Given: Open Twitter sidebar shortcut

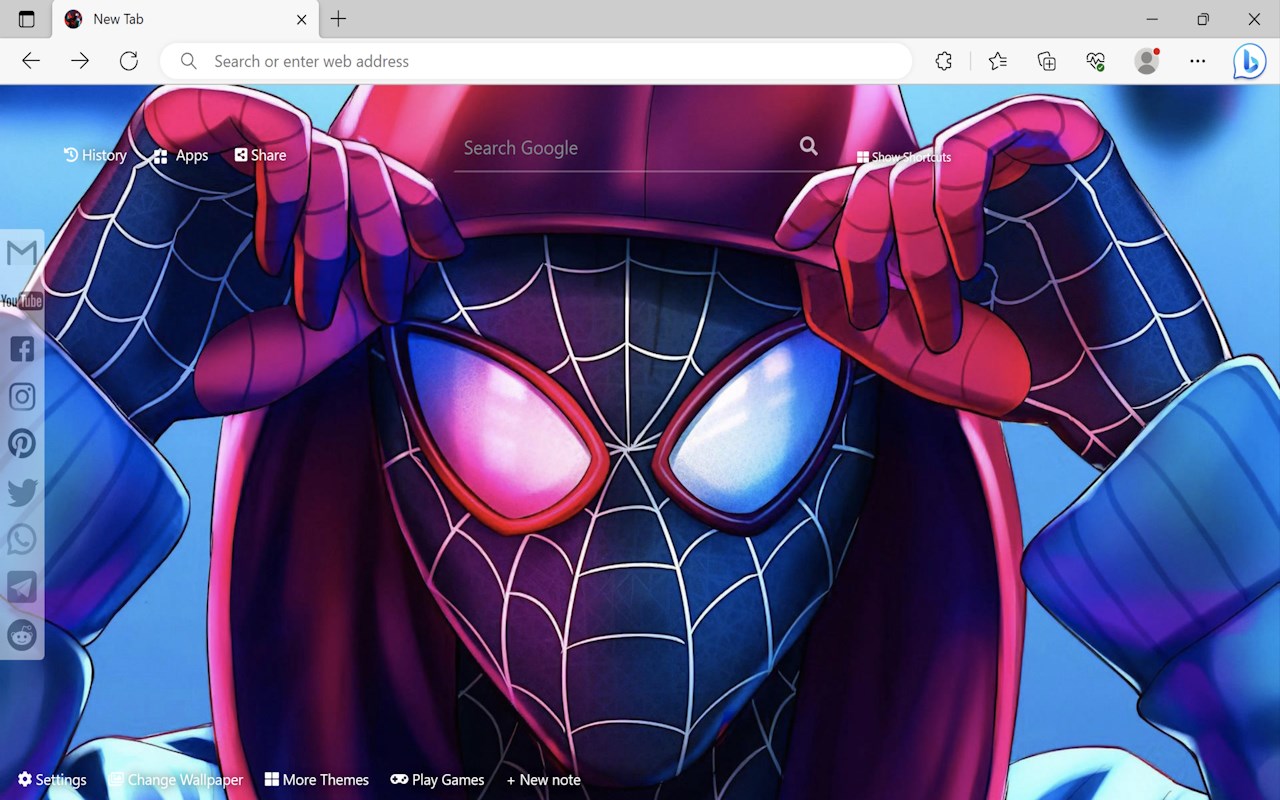Looking at the screenshot, I should (22, 492).
